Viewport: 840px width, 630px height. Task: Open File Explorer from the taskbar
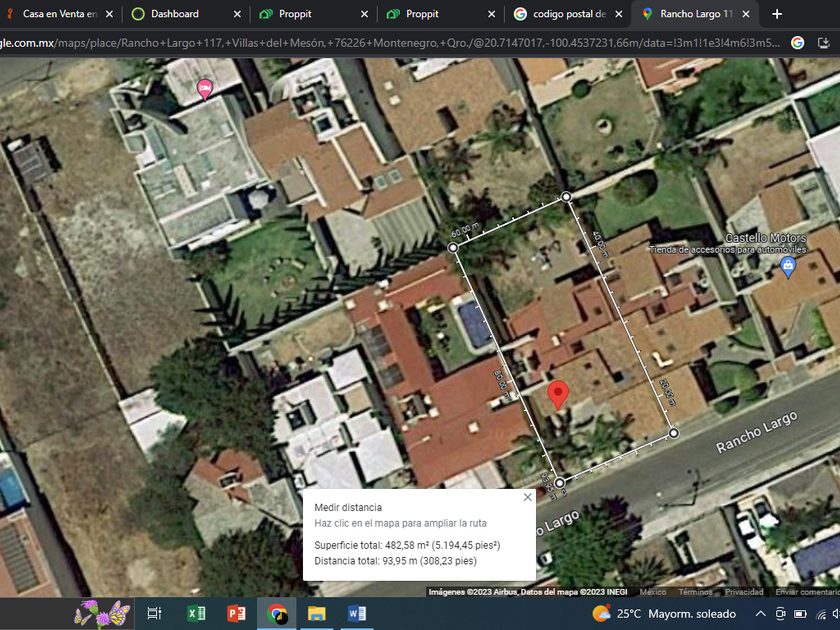pos(317,613)
